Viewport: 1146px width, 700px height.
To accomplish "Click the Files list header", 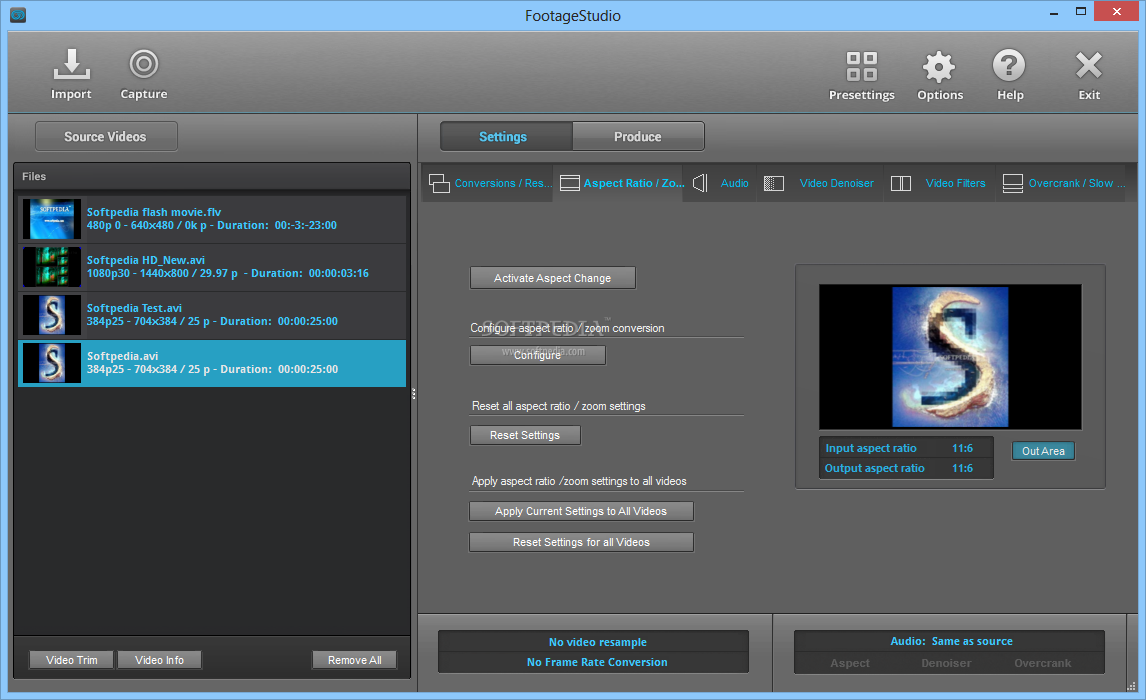I will [x=212, y=176].
